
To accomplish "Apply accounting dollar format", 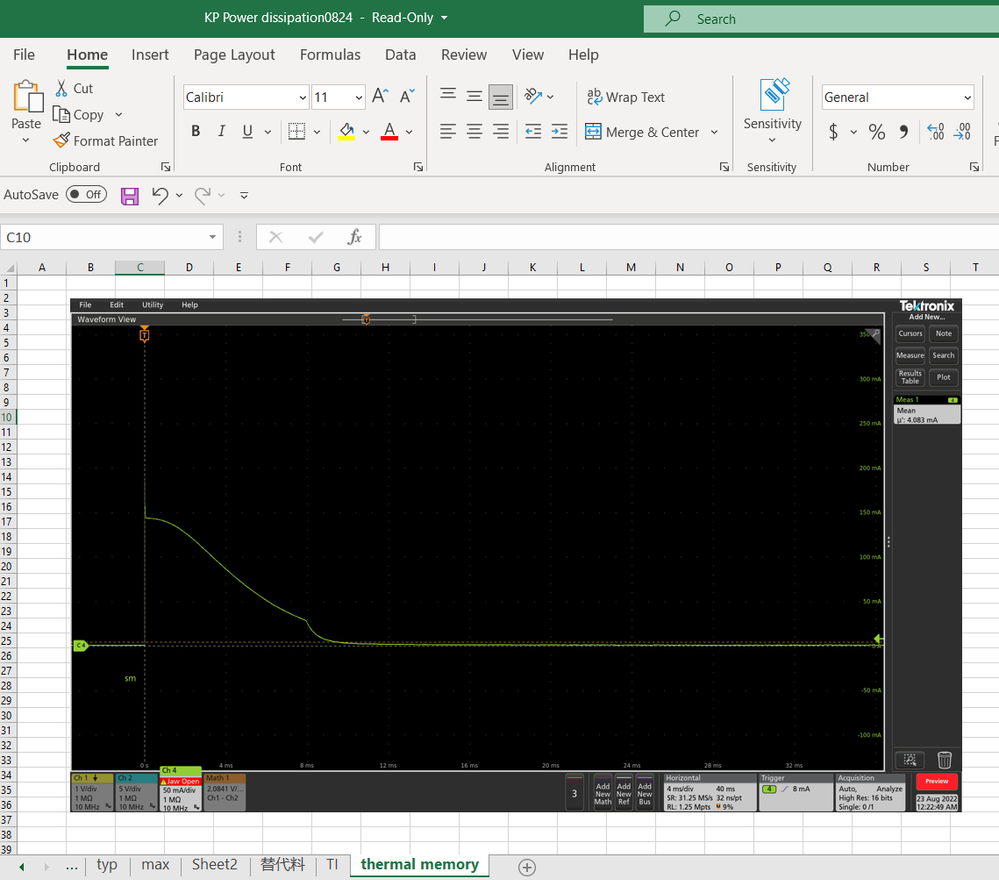I will coord(833,131).
